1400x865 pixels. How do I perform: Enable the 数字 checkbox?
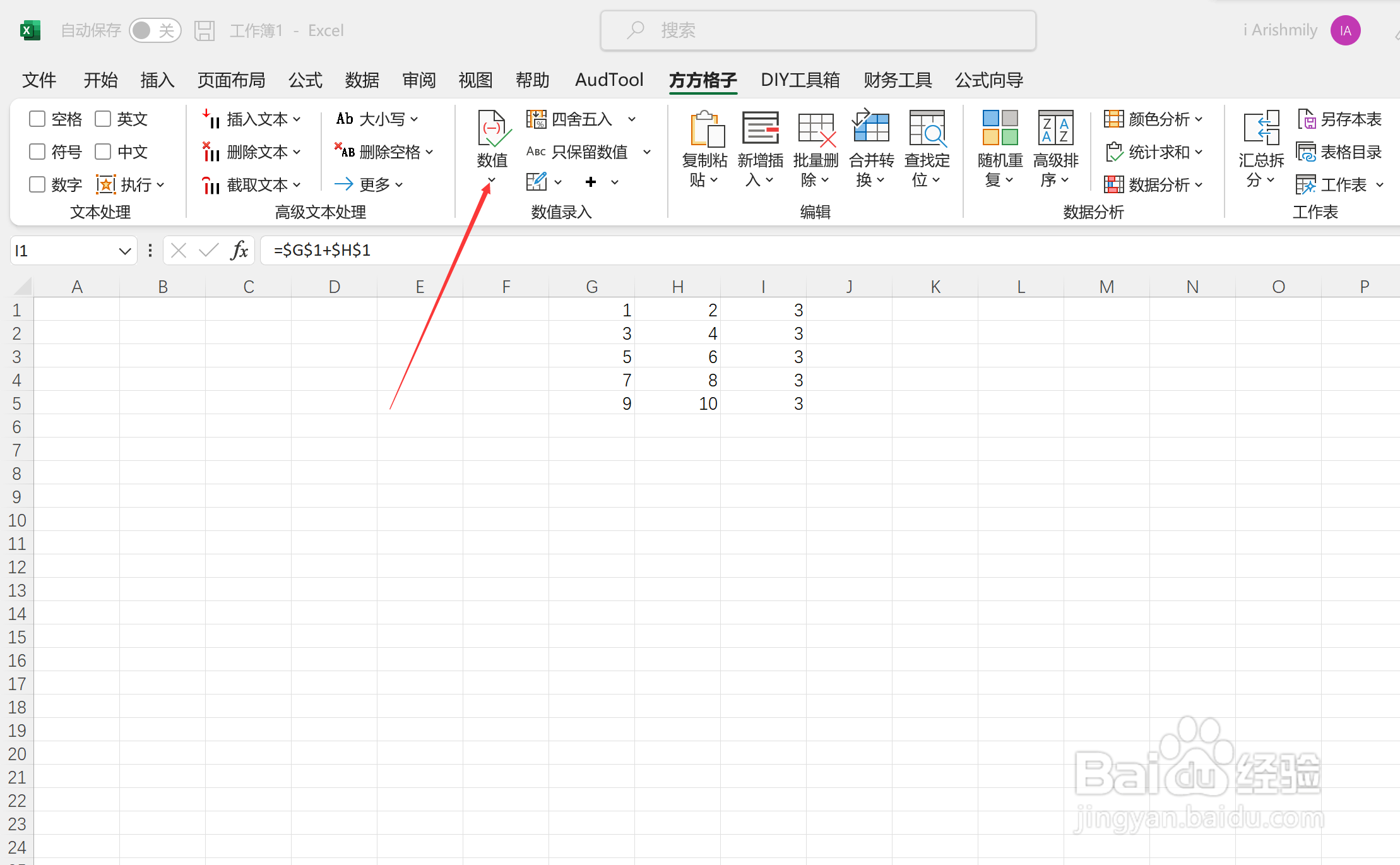click(x=37, y=184)
